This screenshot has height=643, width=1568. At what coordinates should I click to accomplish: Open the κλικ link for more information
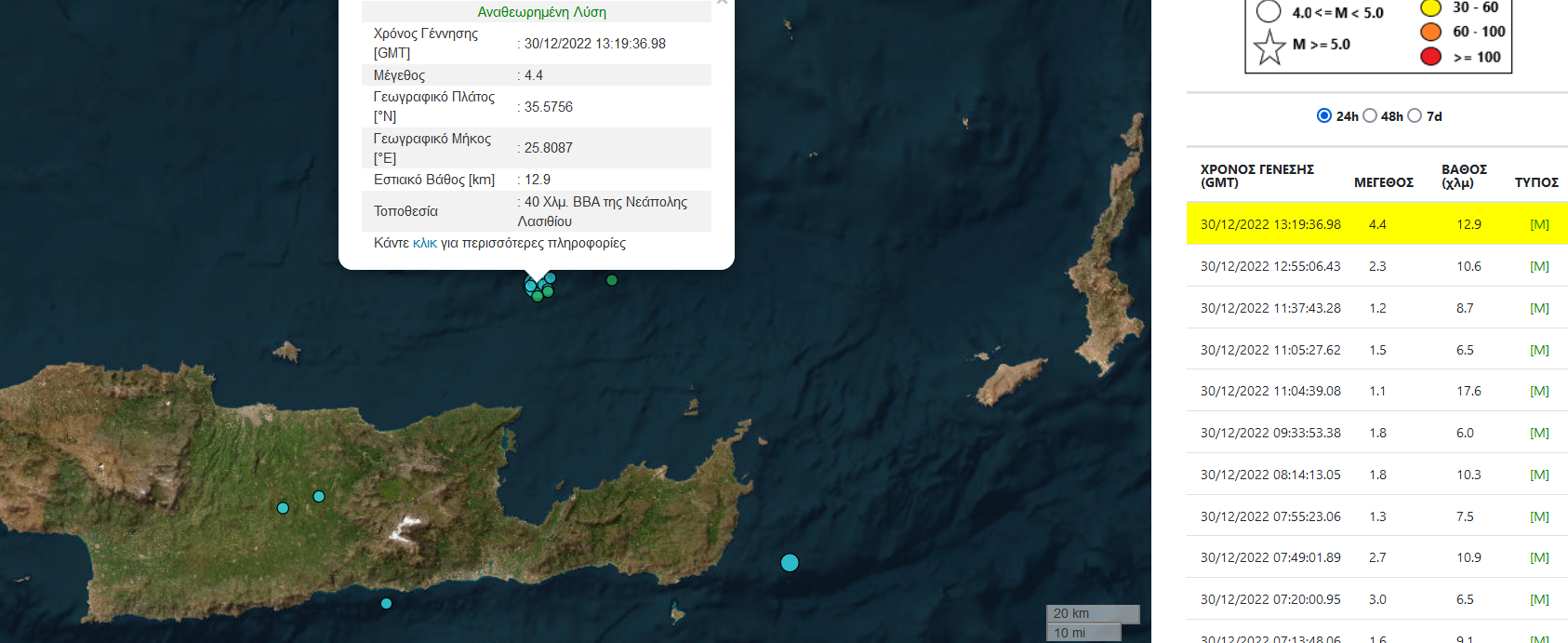424,243
